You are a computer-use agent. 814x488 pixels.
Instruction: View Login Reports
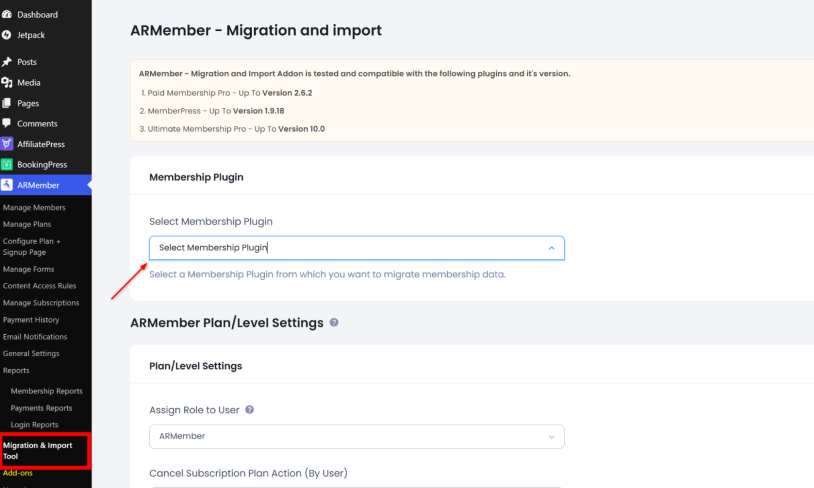pyautogui.click(x=35, y=425)
